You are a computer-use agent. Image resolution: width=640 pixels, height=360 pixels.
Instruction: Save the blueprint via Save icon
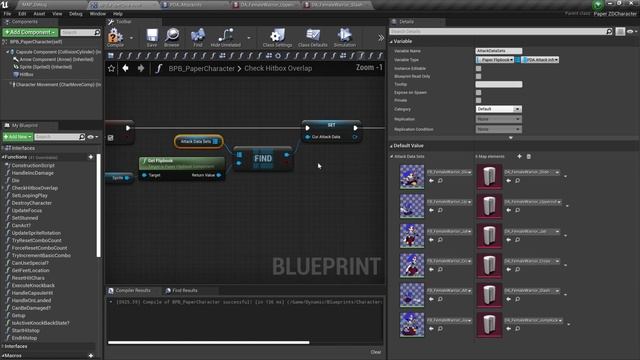(152, 37)
